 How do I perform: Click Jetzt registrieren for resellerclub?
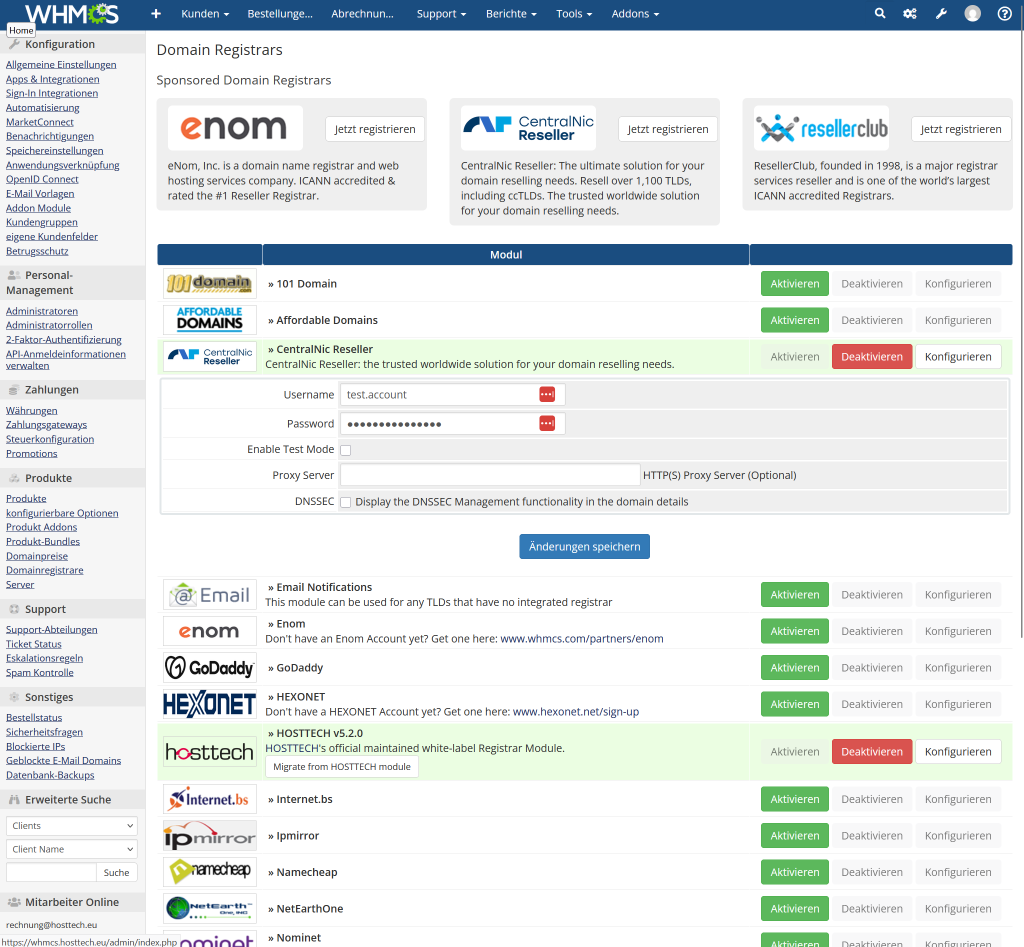(x=961, y=129)
